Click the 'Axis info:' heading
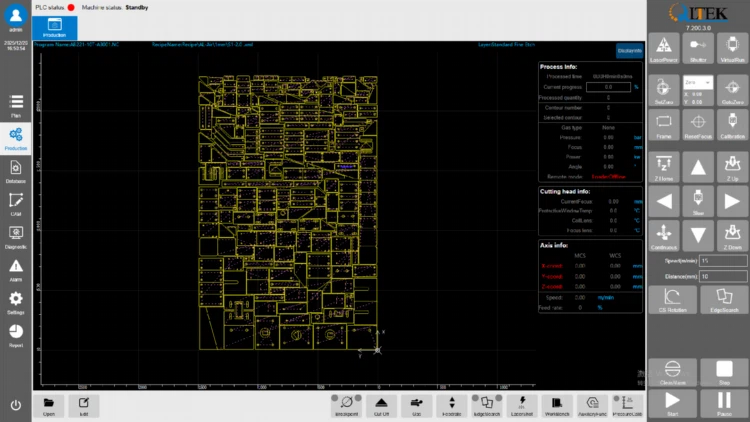This screenshot has height=422, width=750. click(554, 245)
